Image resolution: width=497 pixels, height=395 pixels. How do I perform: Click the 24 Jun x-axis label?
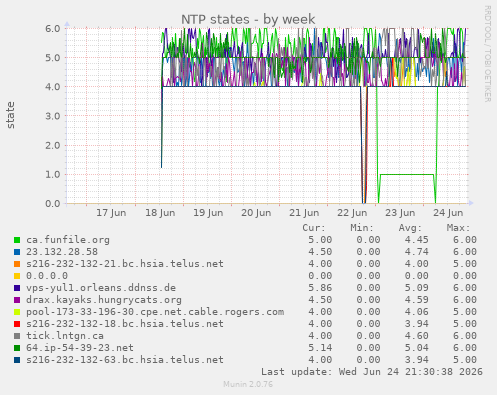pos(448,213)
